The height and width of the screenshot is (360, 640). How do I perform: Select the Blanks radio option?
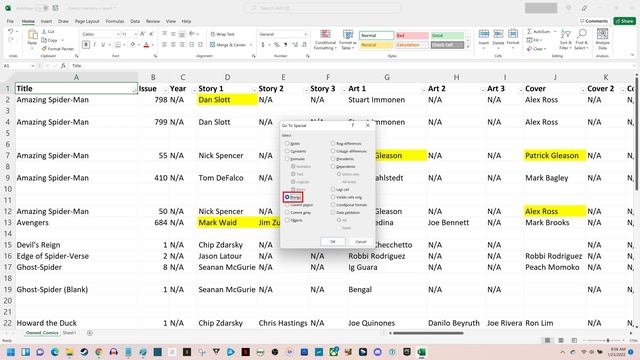[x=287, y=197]
